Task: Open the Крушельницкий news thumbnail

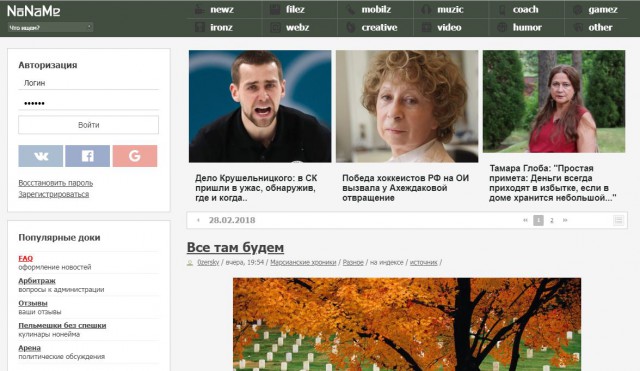Action: tap(260, 106)
